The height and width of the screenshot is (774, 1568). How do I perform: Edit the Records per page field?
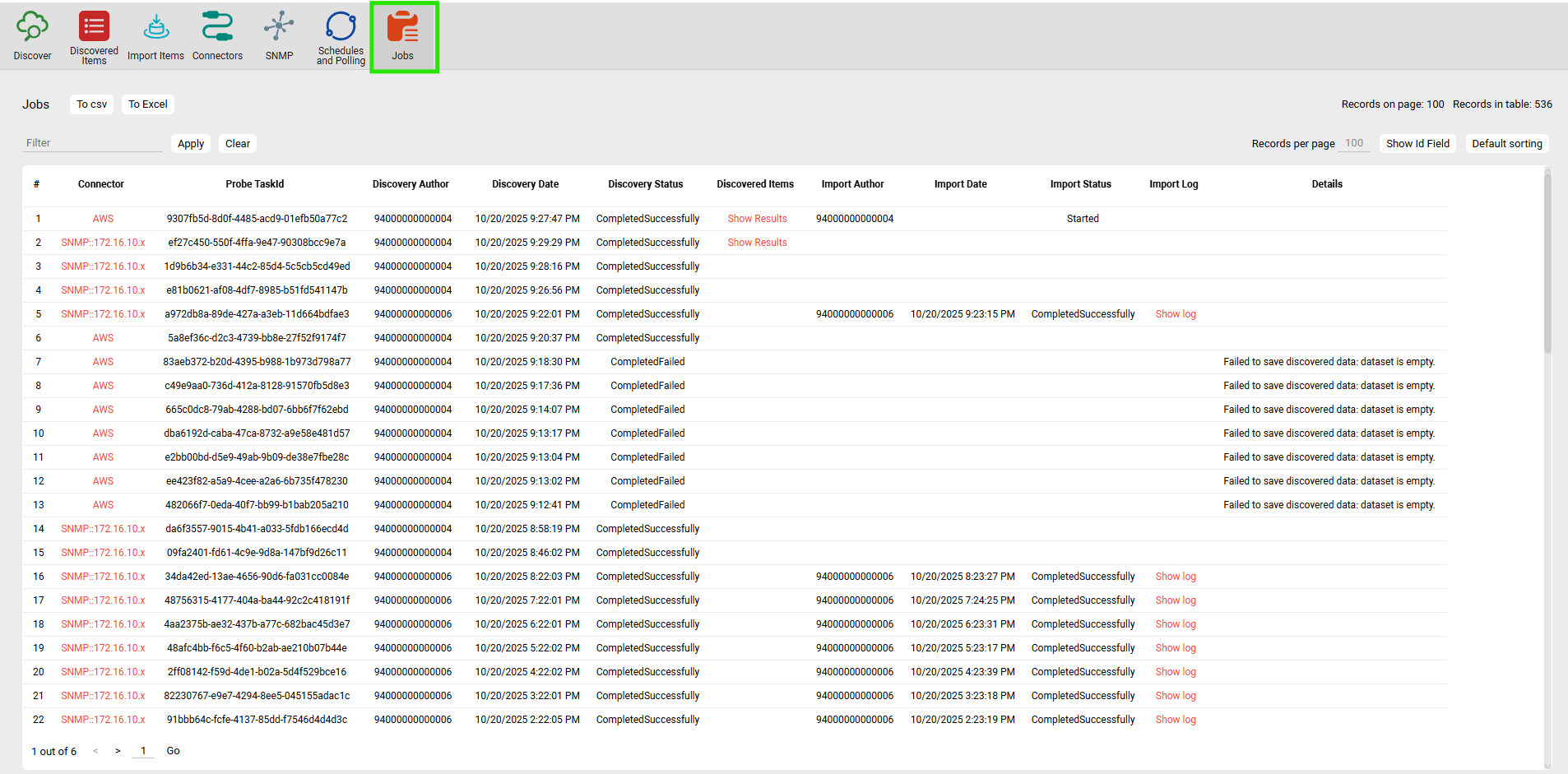1354,143
